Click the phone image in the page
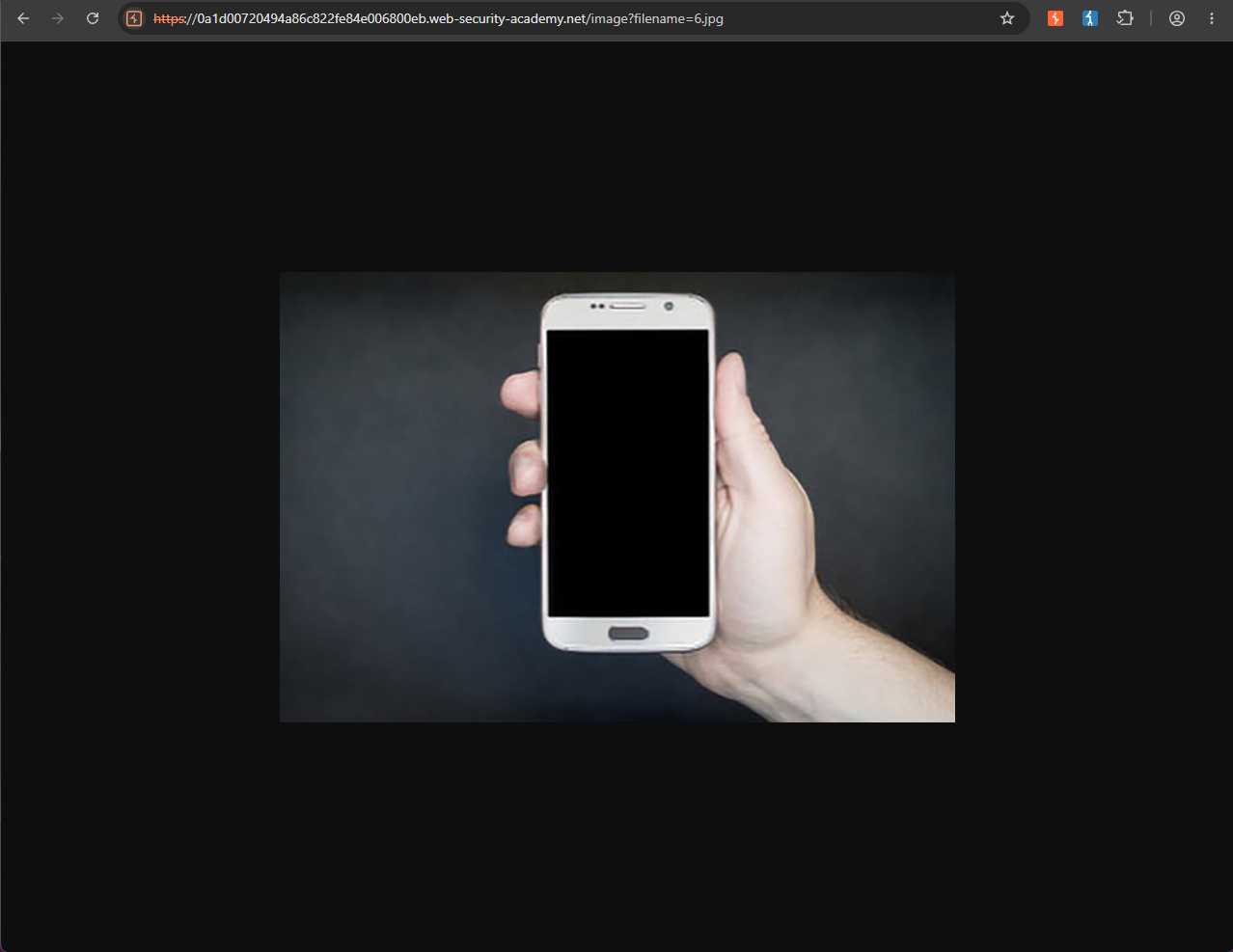1233x952 pixels. pos(617,497)
